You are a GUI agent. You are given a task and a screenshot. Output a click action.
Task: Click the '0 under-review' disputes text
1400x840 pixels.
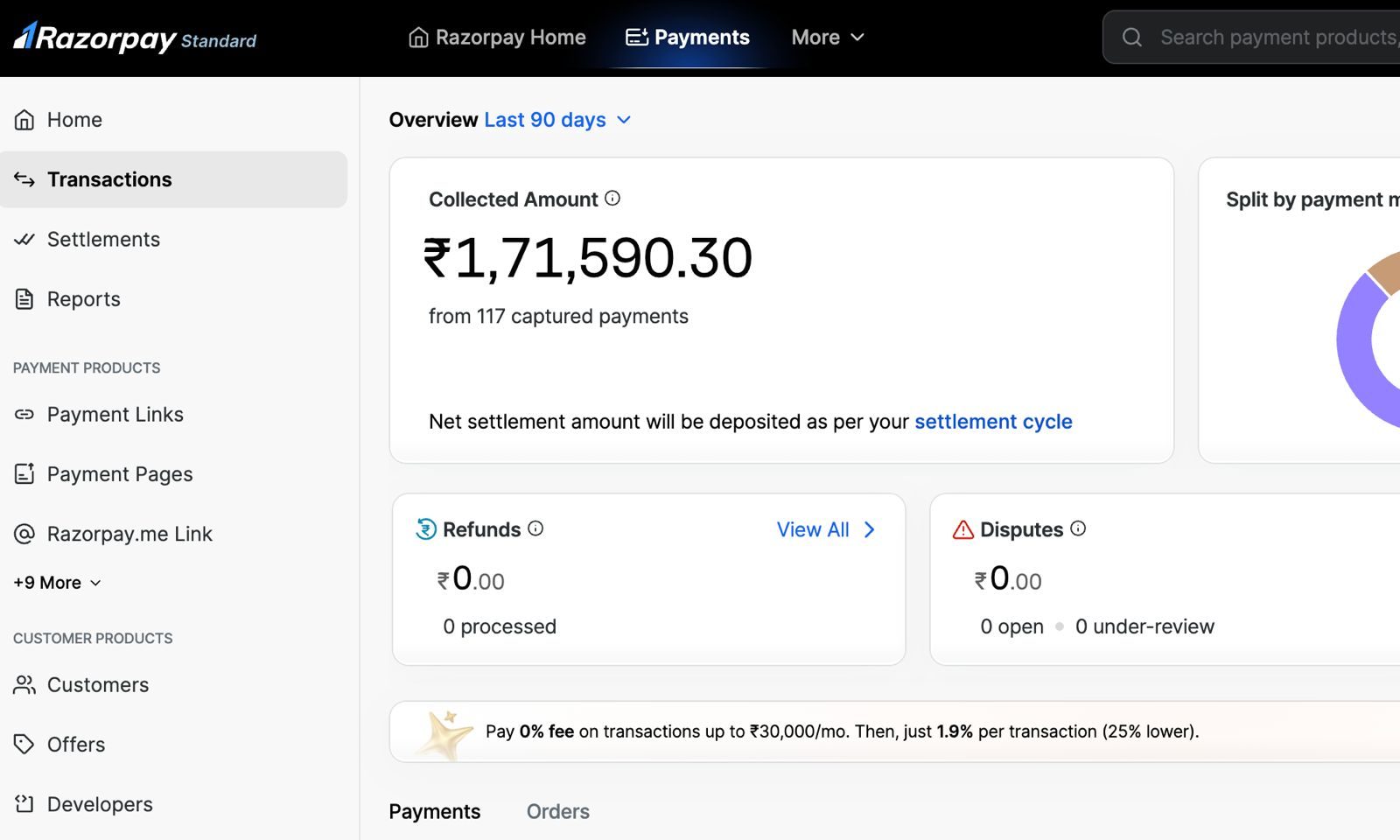coord(1144,626)
